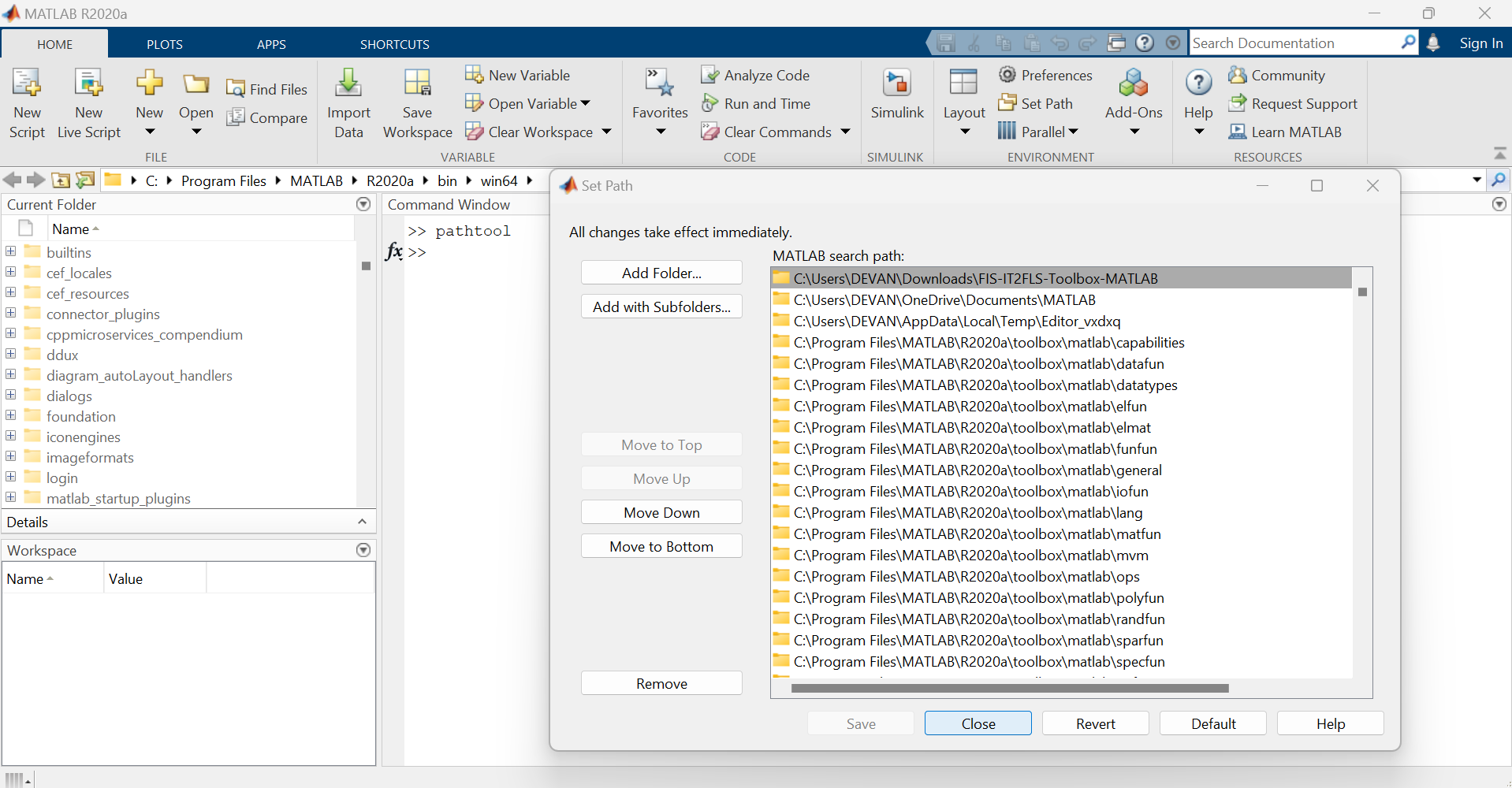Click the Search Documentation field

click(1294, 43)
